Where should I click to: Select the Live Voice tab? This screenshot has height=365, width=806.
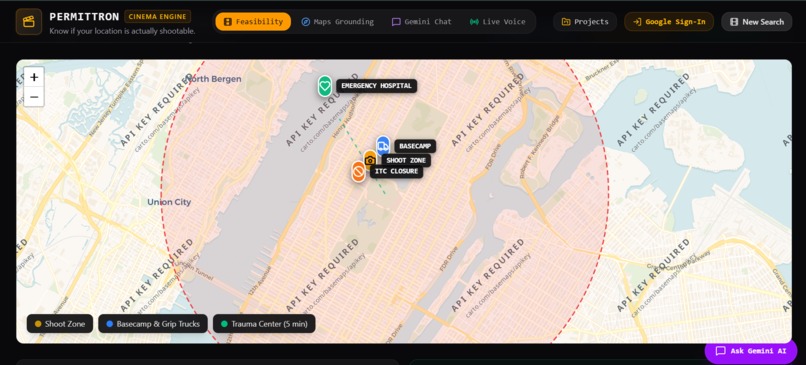[x=498, y=22]
